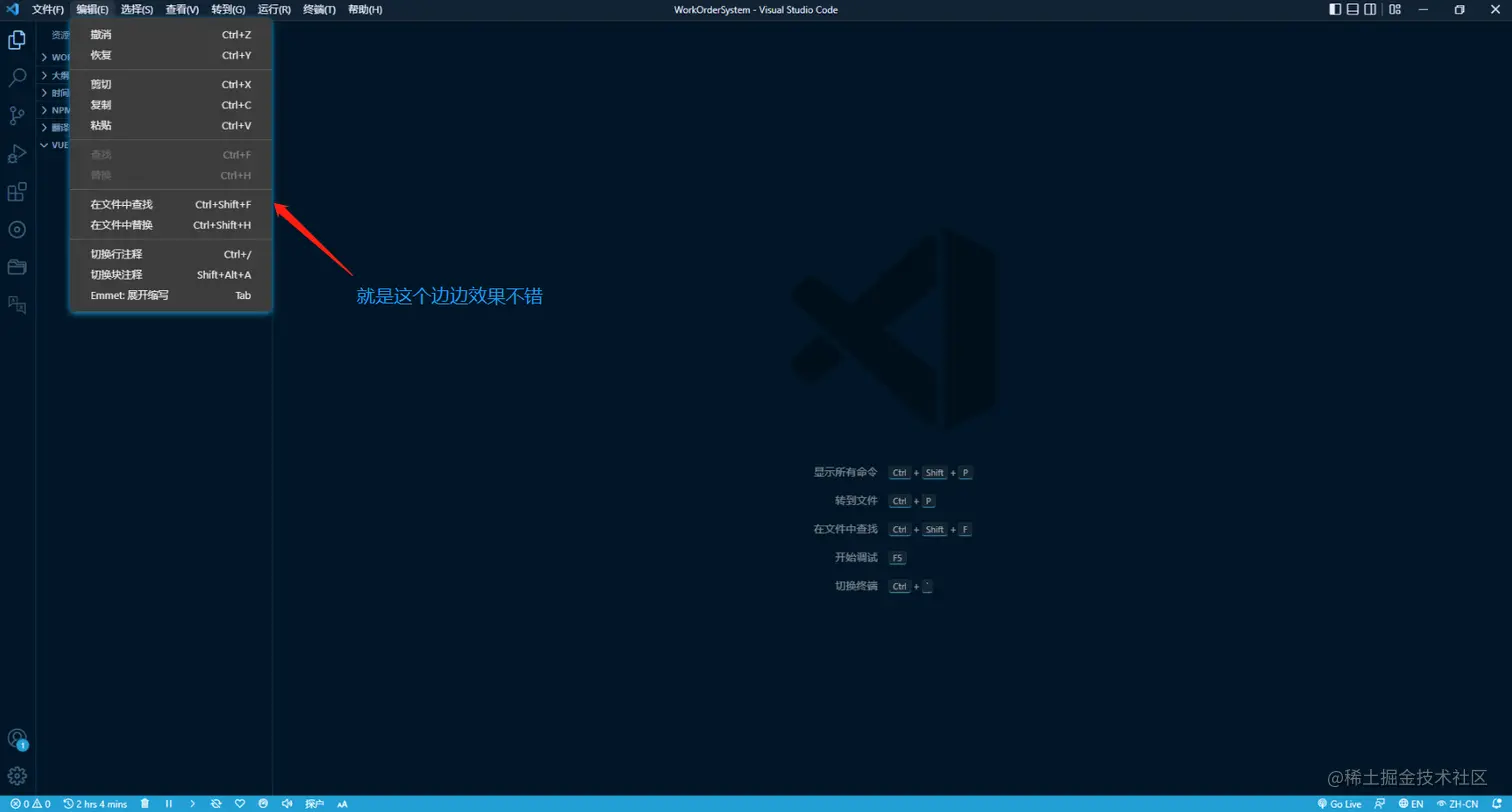This screenshot has width=1512, height=812.
Task: Select 在文件中查找 menu entry
Action: point(171,205)
